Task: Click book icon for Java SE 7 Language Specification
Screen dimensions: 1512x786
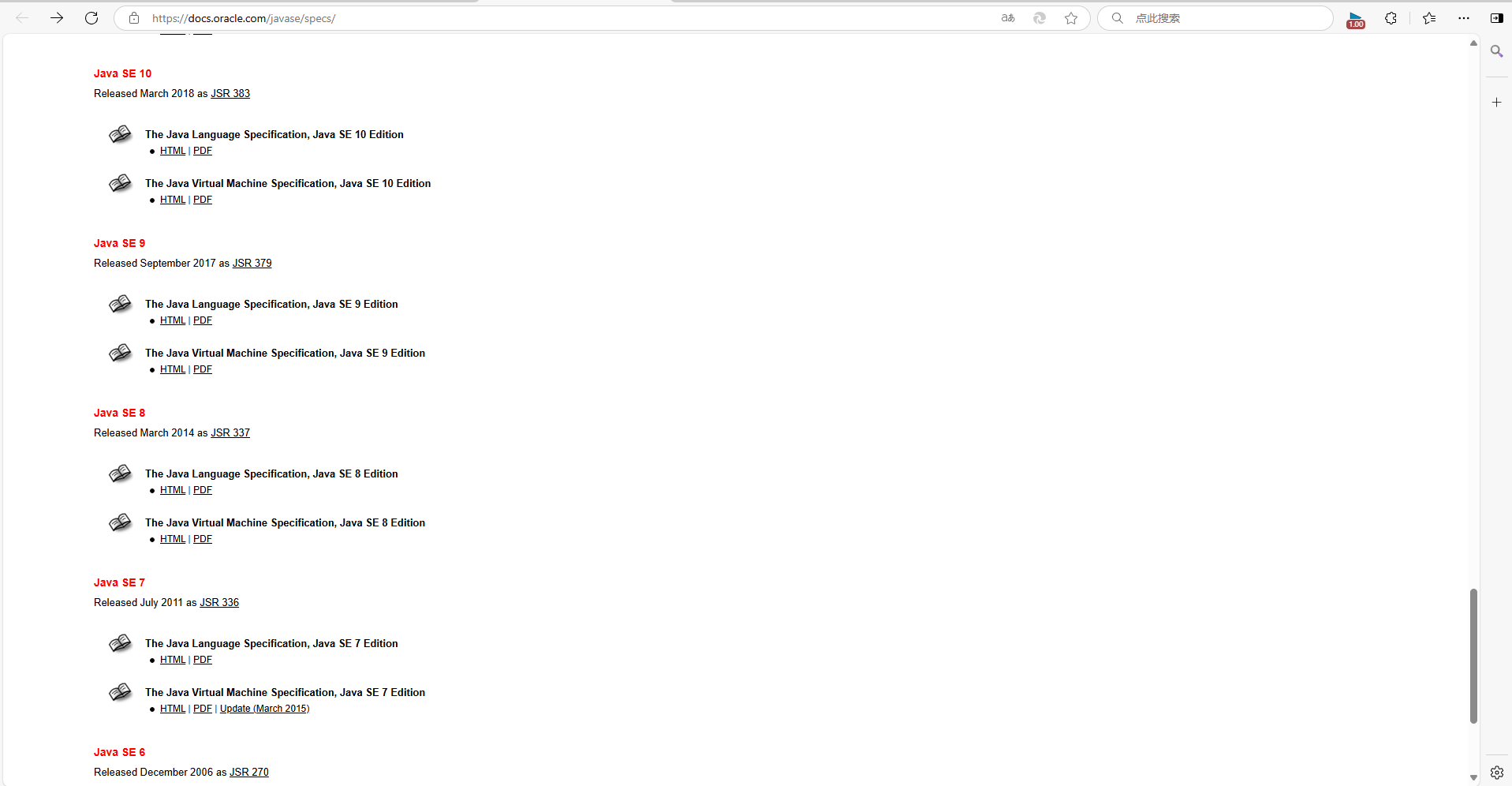Action: pyautogui.click(x=120, y=643)
